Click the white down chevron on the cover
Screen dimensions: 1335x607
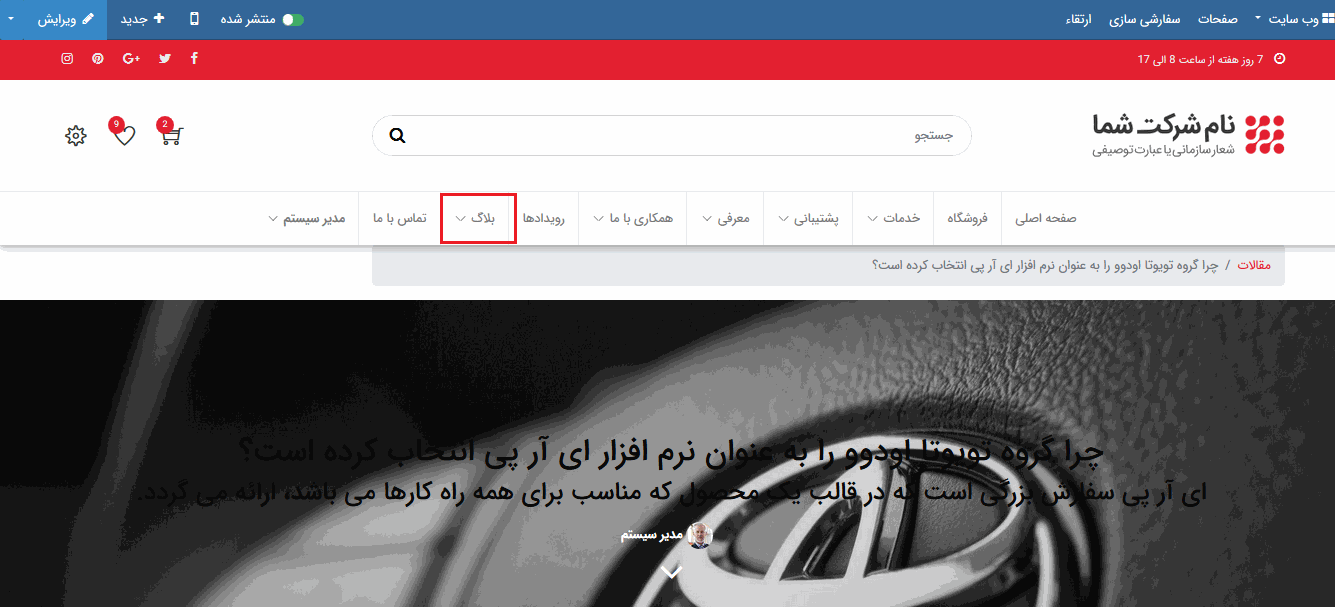[672, 572]
